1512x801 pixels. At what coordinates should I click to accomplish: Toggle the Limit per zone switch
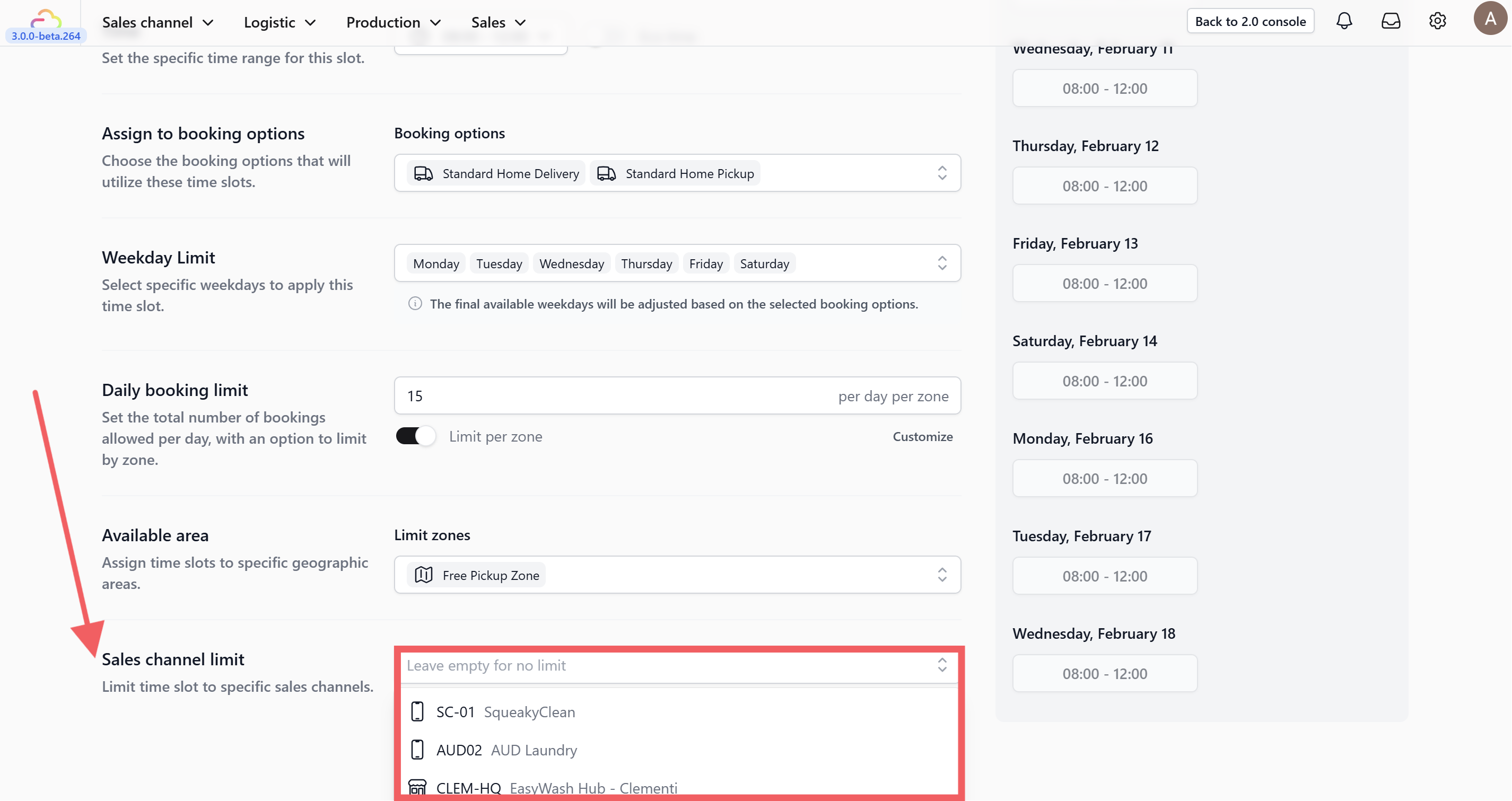point(416,436)
